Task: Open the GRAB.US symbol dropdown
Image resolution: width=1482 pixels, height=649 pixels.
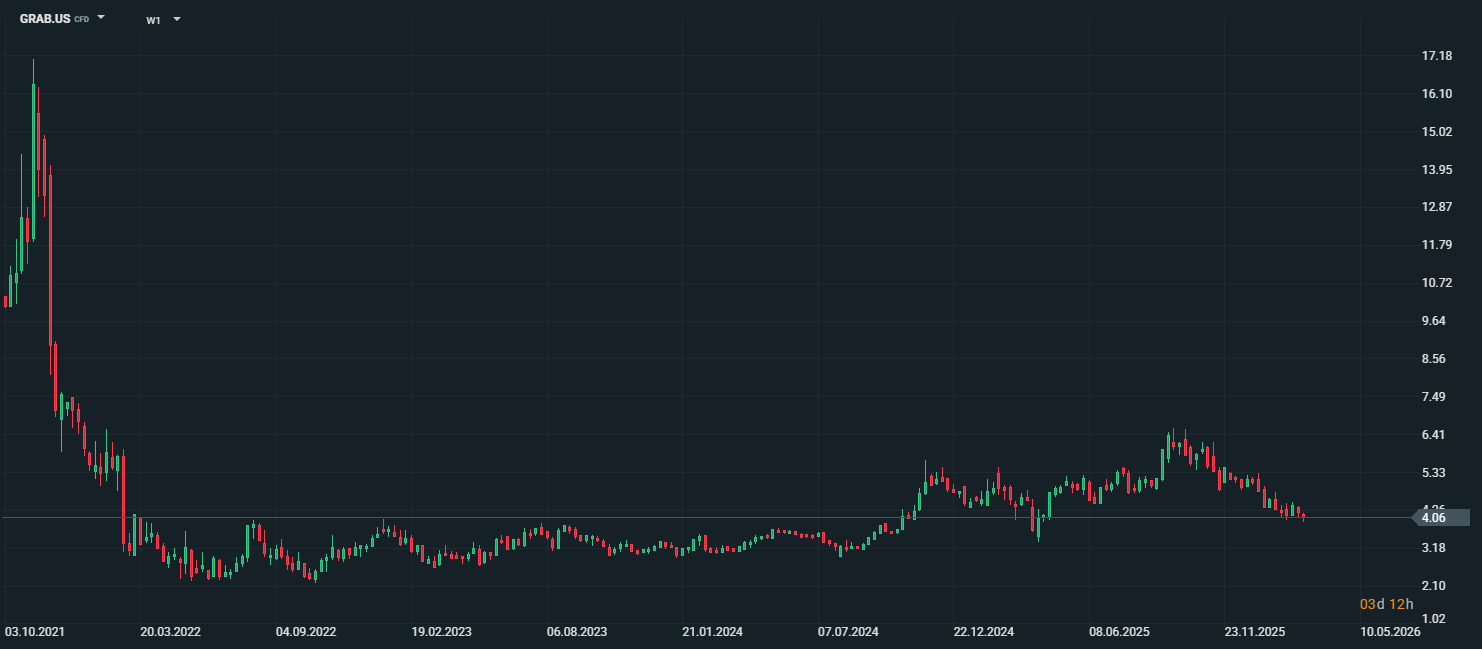Action: click(x=62, y=18)
